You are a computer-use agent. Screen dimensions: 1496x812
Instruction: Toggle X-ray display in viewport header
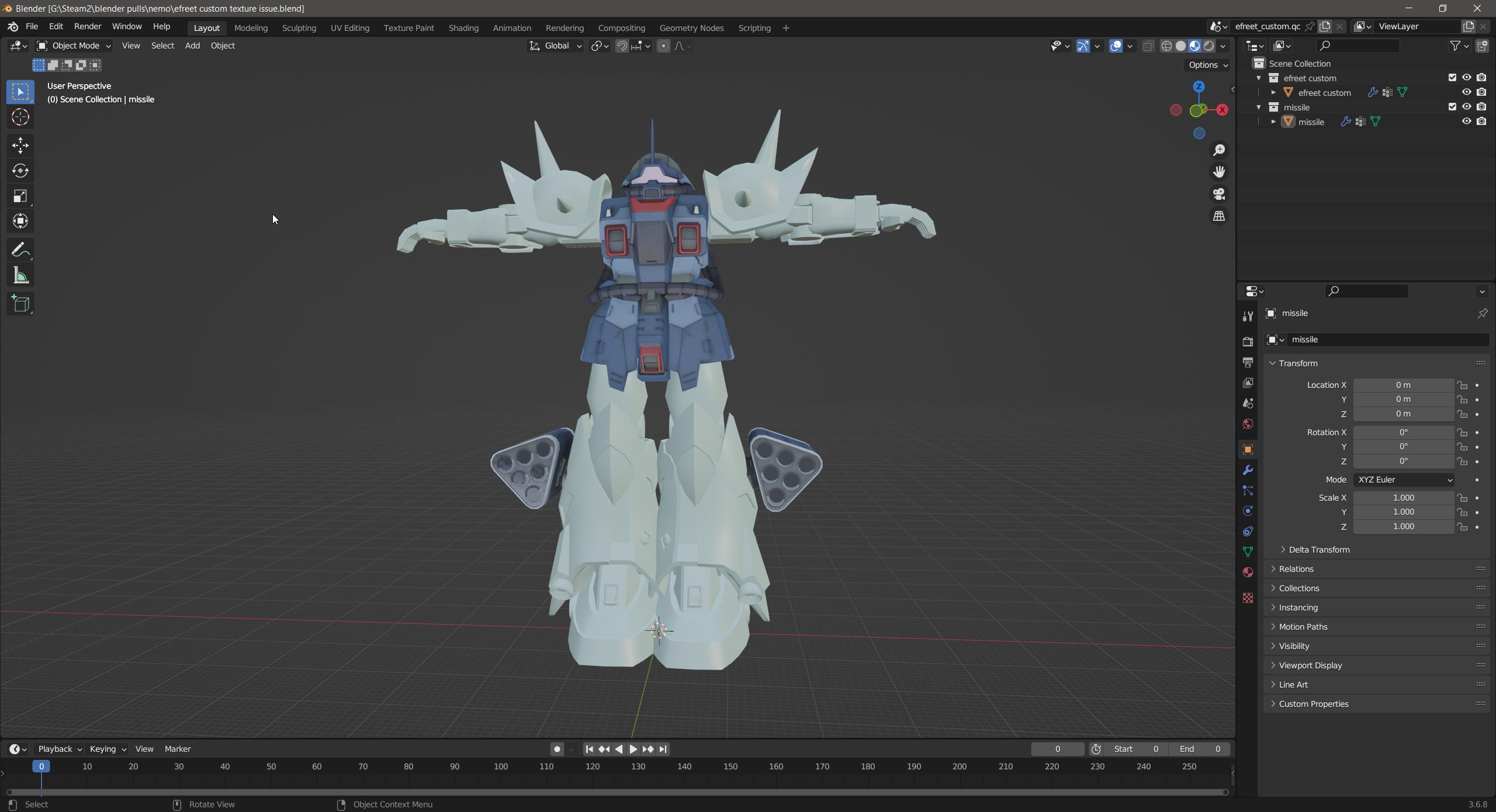click(x=1148, y=46)
